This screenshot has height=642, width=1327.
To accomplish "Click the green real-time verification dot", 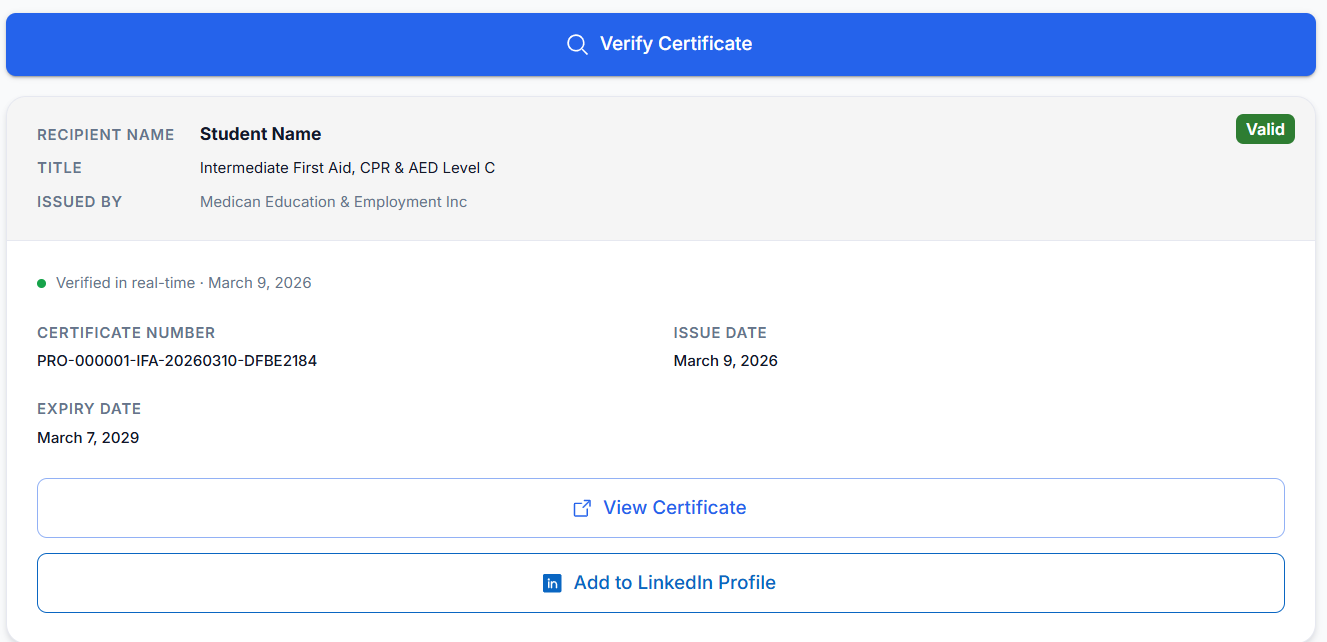I will pos(41,283).
